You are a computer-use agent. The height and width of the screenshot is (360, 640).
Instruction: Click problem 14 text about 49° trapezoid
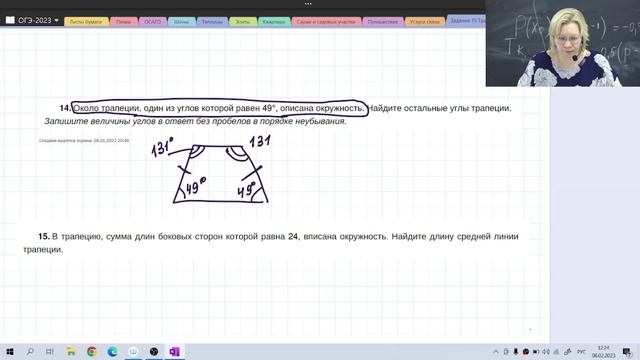(x=219, y=108)
